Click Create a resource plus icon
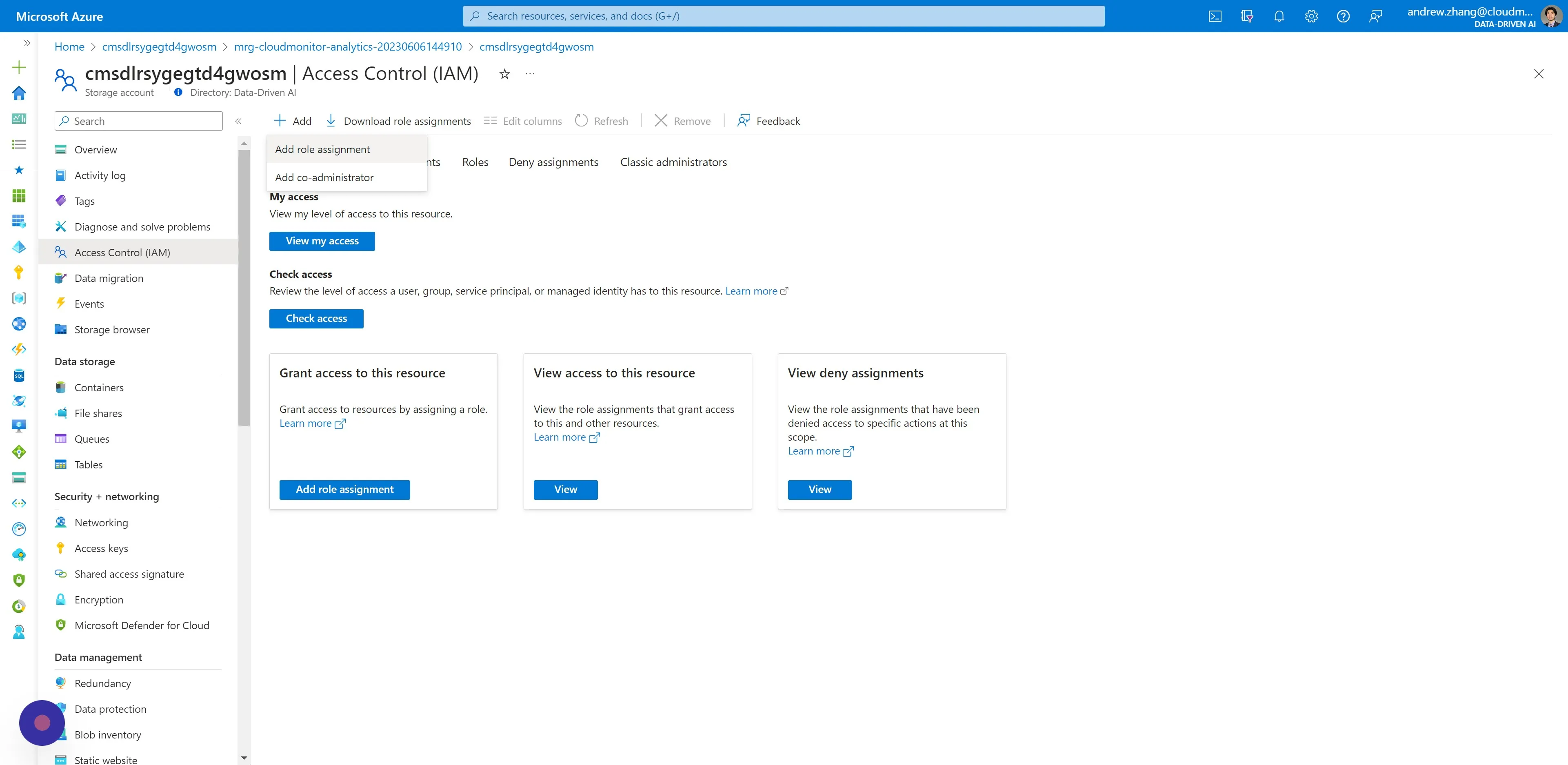This screenshot has width=1568, height=765. 19,67
